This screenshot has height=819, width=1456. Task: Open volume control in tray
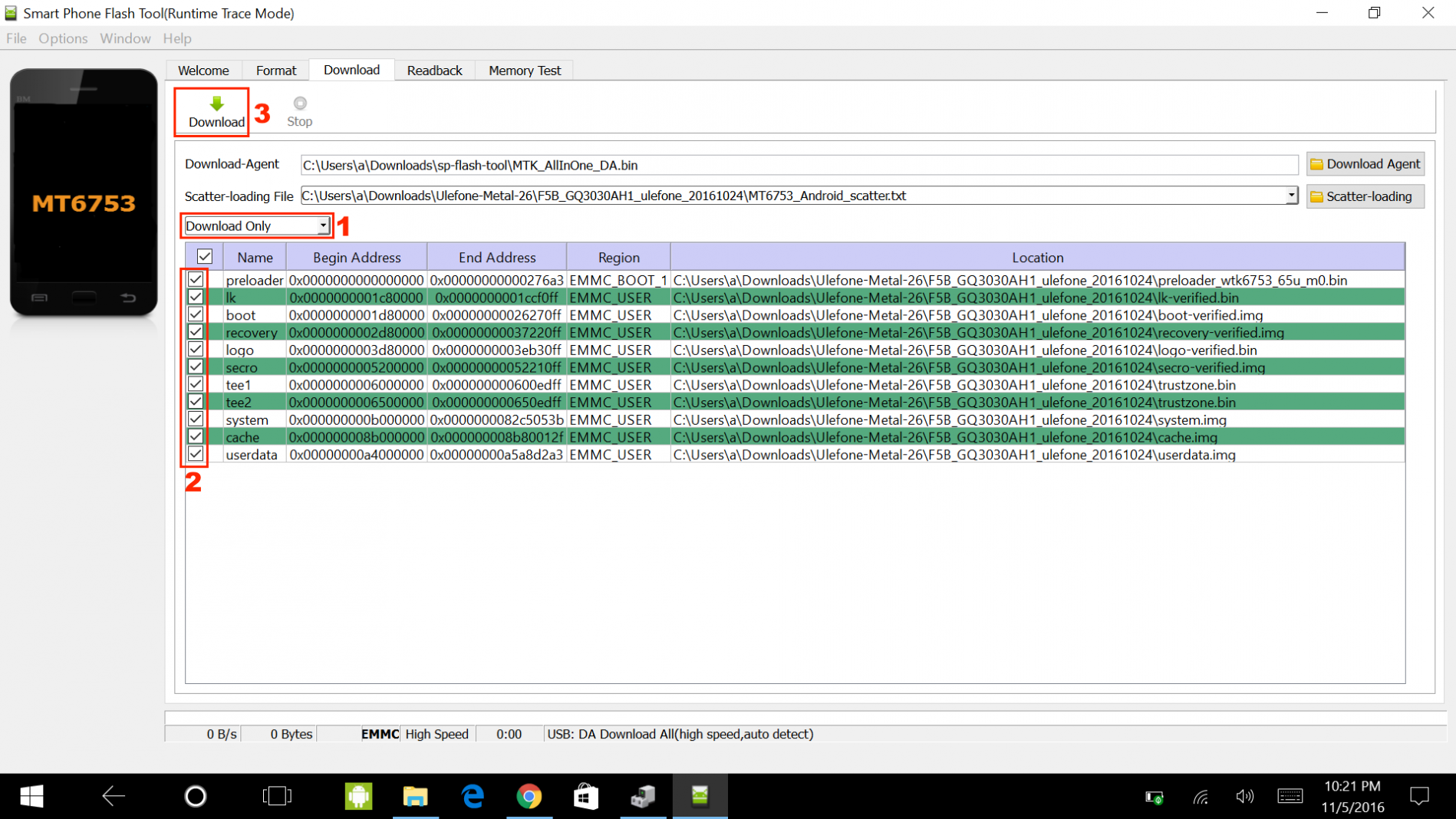(x=1244, y=798)
